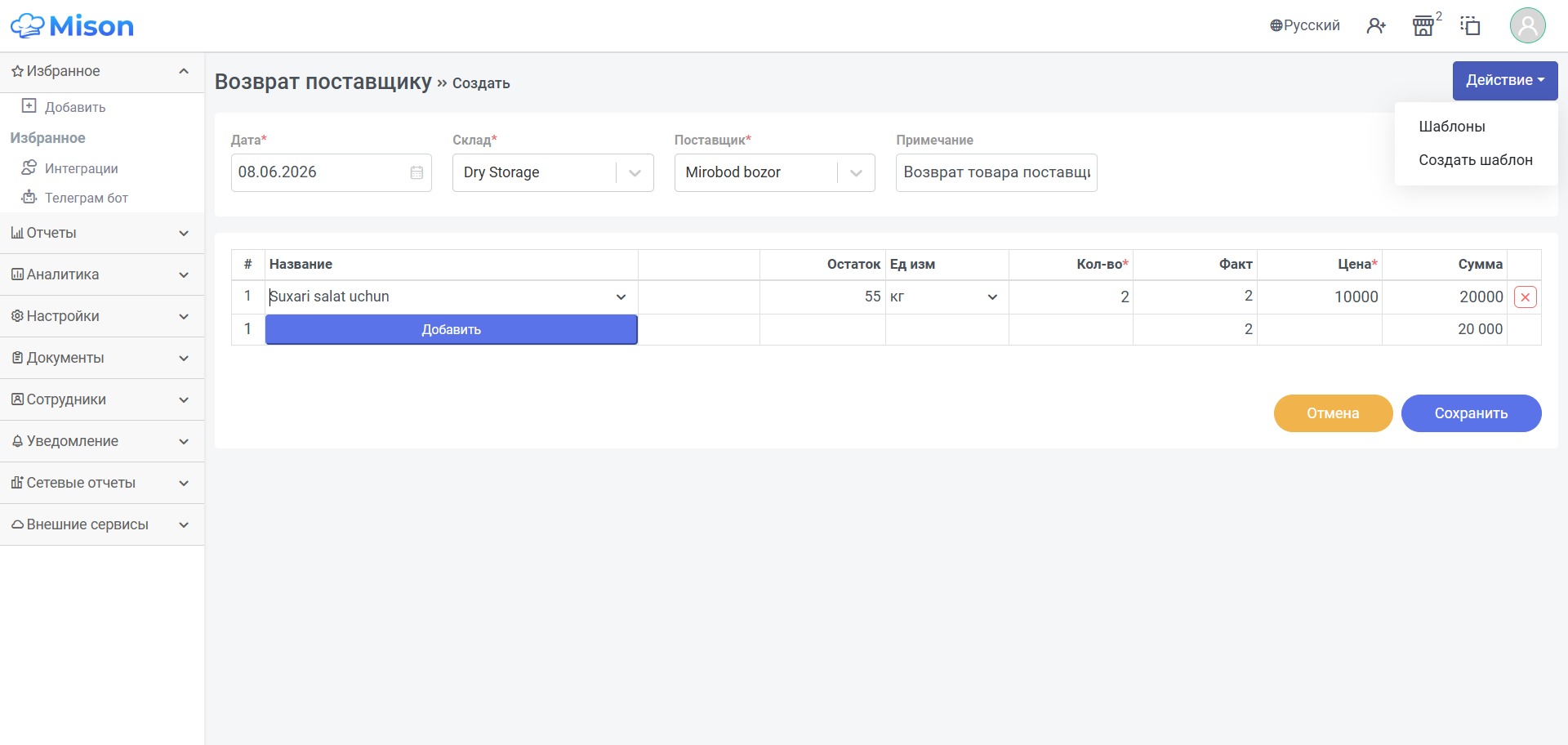Collapse the Избранное section
The image size is (1568, 745).
click(102, 72)
